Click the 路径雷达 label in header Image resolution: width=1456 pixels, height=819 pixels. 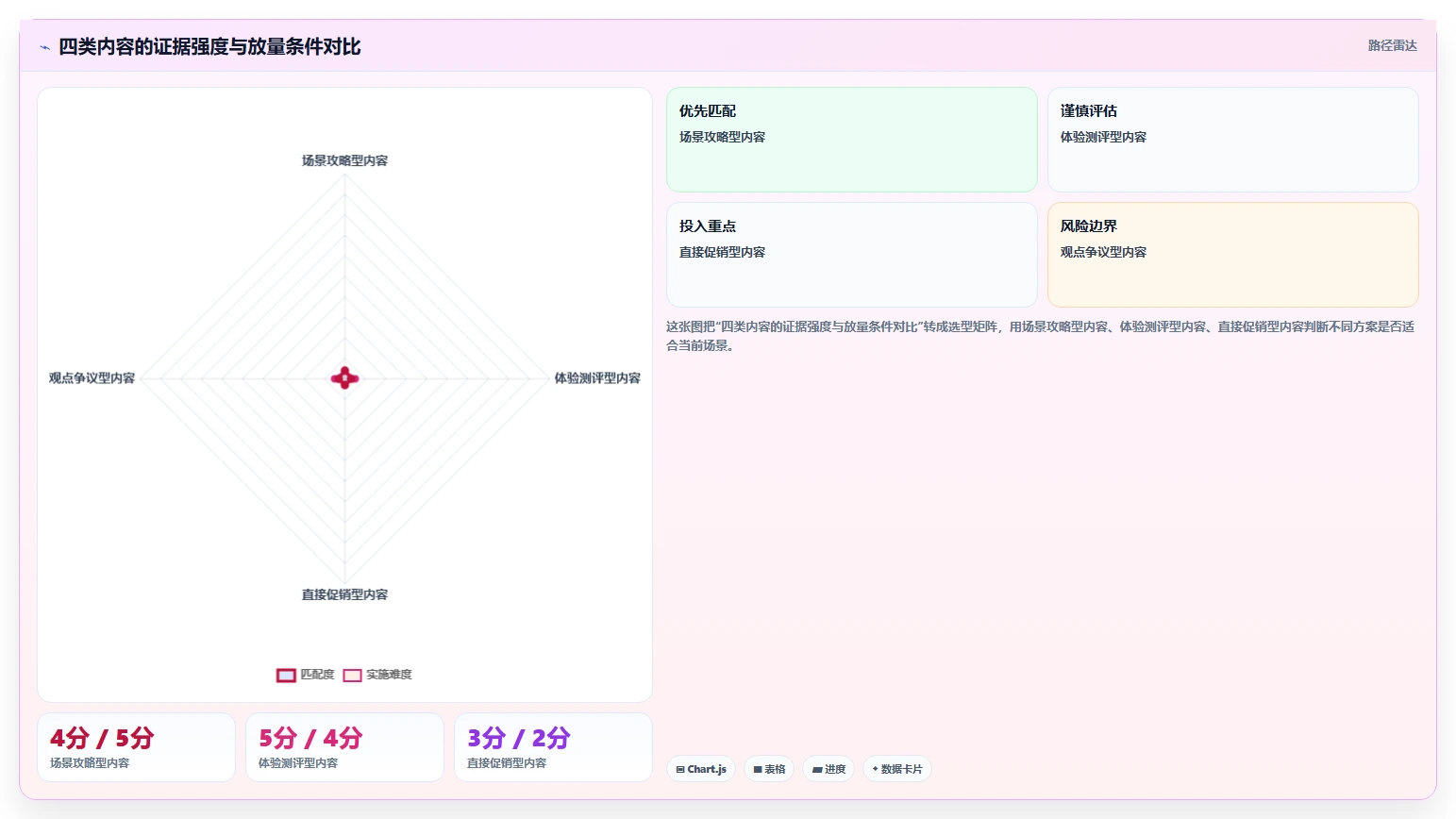coord(1392,45)
